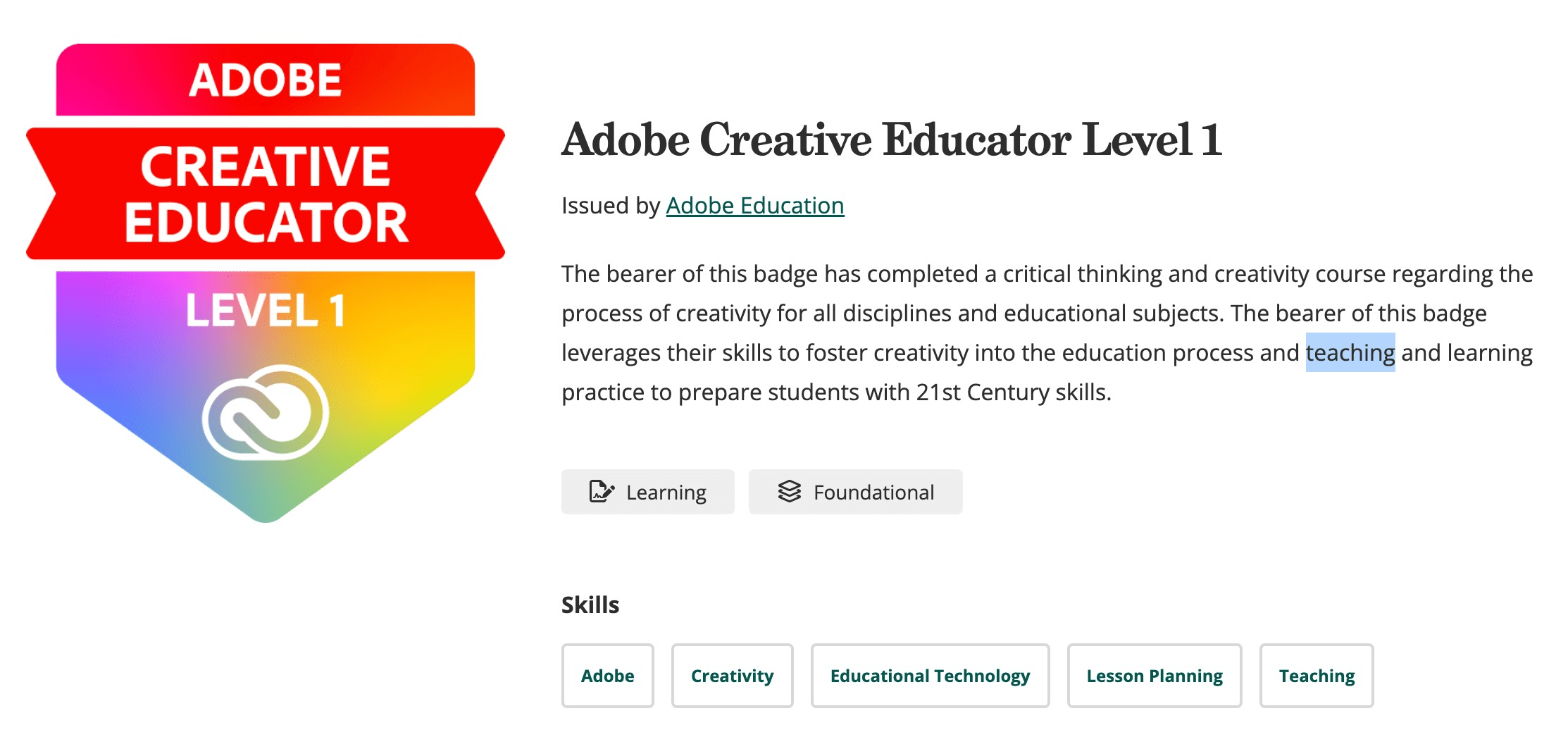Click the stacked layers icon beside Foundational
Screen dimensions: 1568x737
pyautogui.click(x=789, y=491)
